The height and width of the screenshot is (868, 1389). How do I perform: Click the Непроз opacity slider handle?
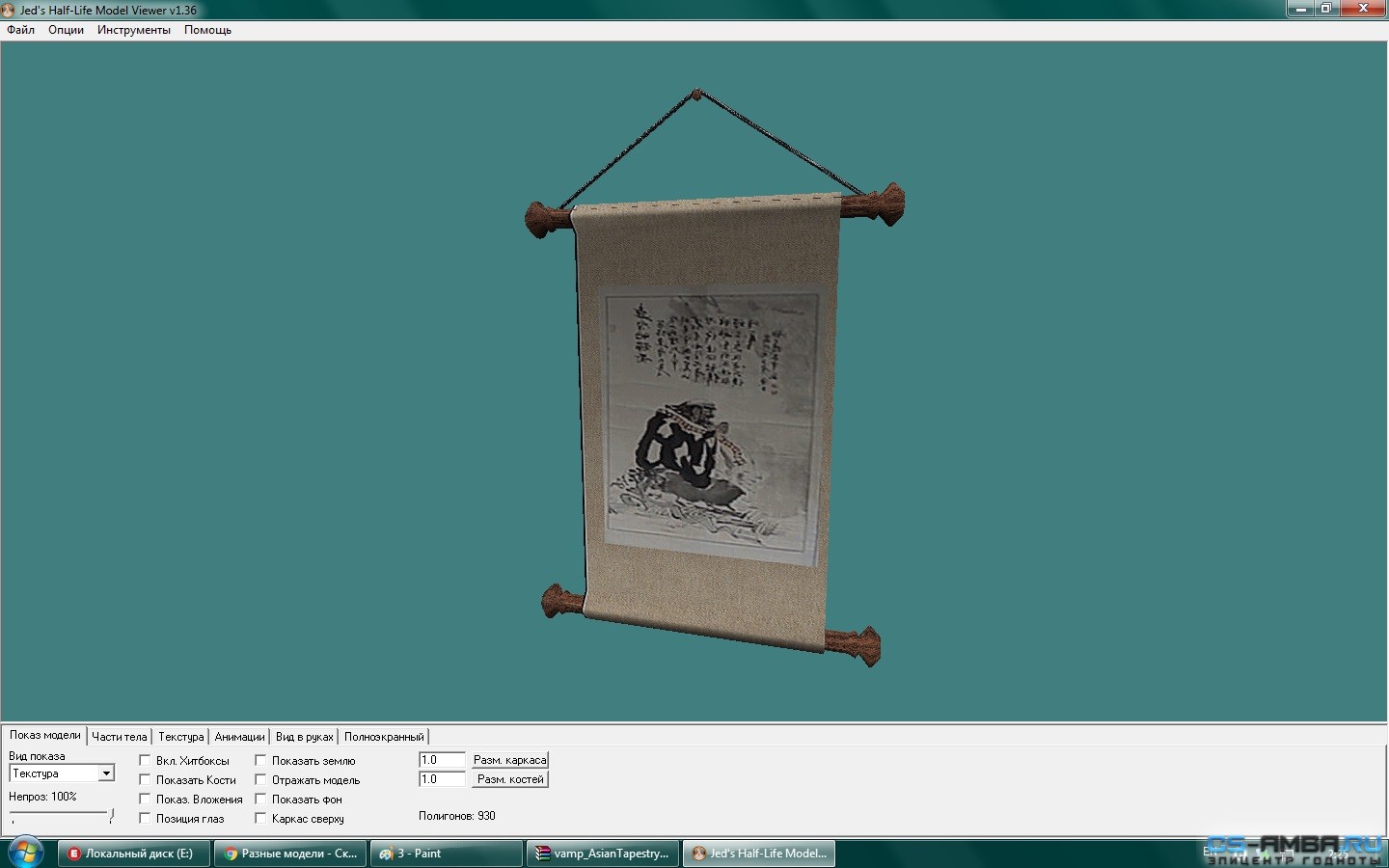[x=111, y=816]
